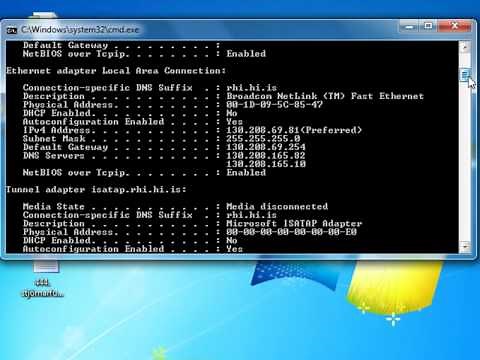Click the cmd.exe icon in title bar
Viewport: 480px width, 360px height.
(x=12, y=30)
